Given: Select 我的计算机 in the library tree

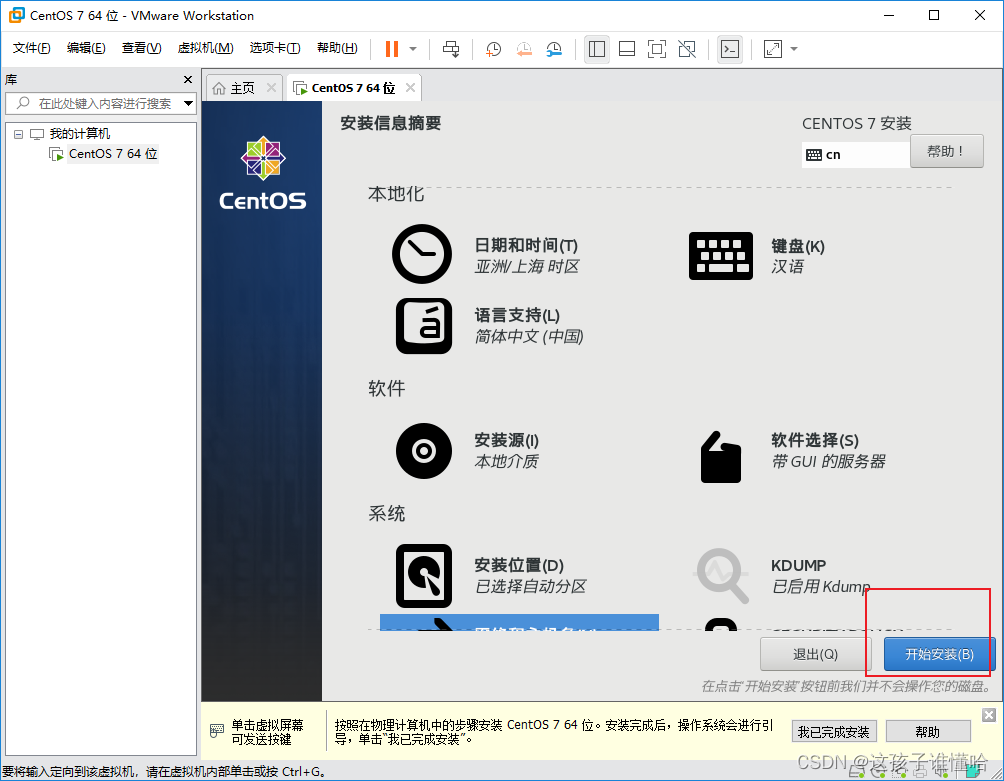Looking at the screenshot, I should (x=79, y=134).
